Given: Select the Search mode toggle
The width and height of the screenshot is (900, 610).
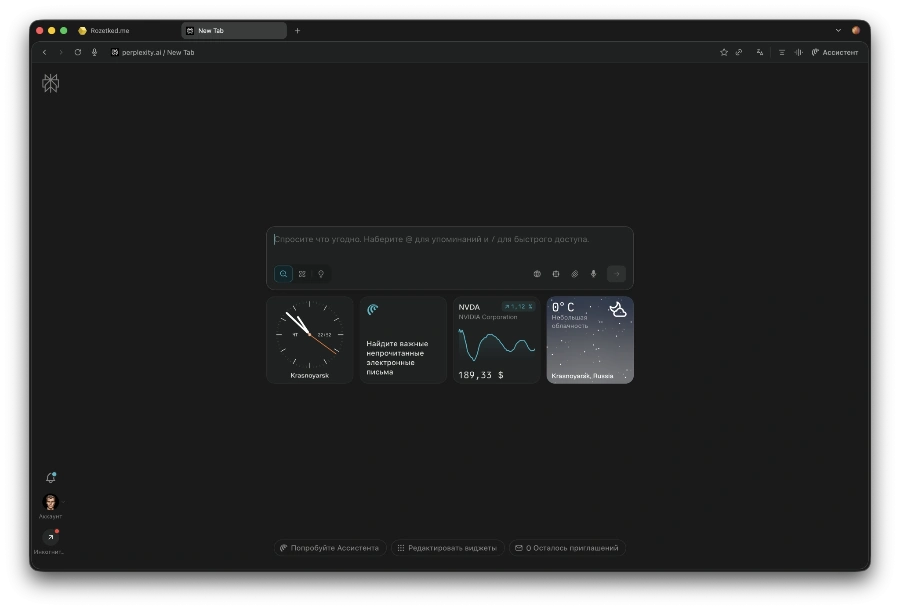Looking at the screenshot, I should pos(284,274).
